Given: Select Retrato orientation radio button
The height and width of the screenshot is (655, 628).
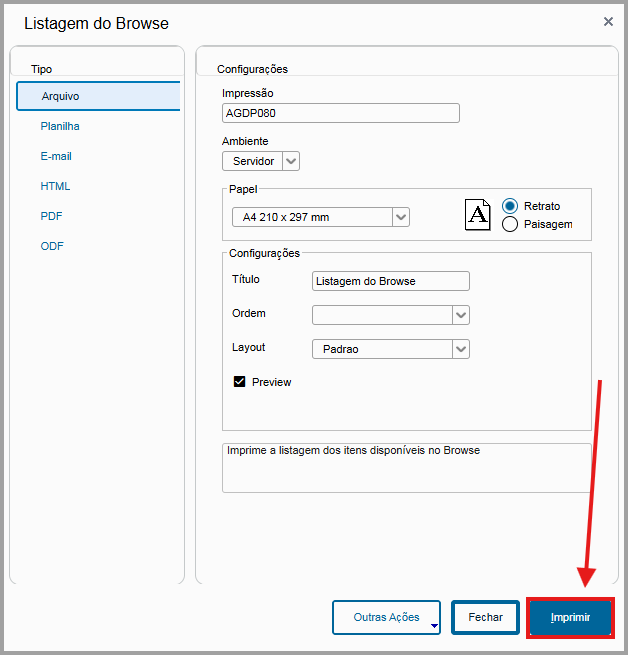Looking at the screenshot, I should coord(510,206).
